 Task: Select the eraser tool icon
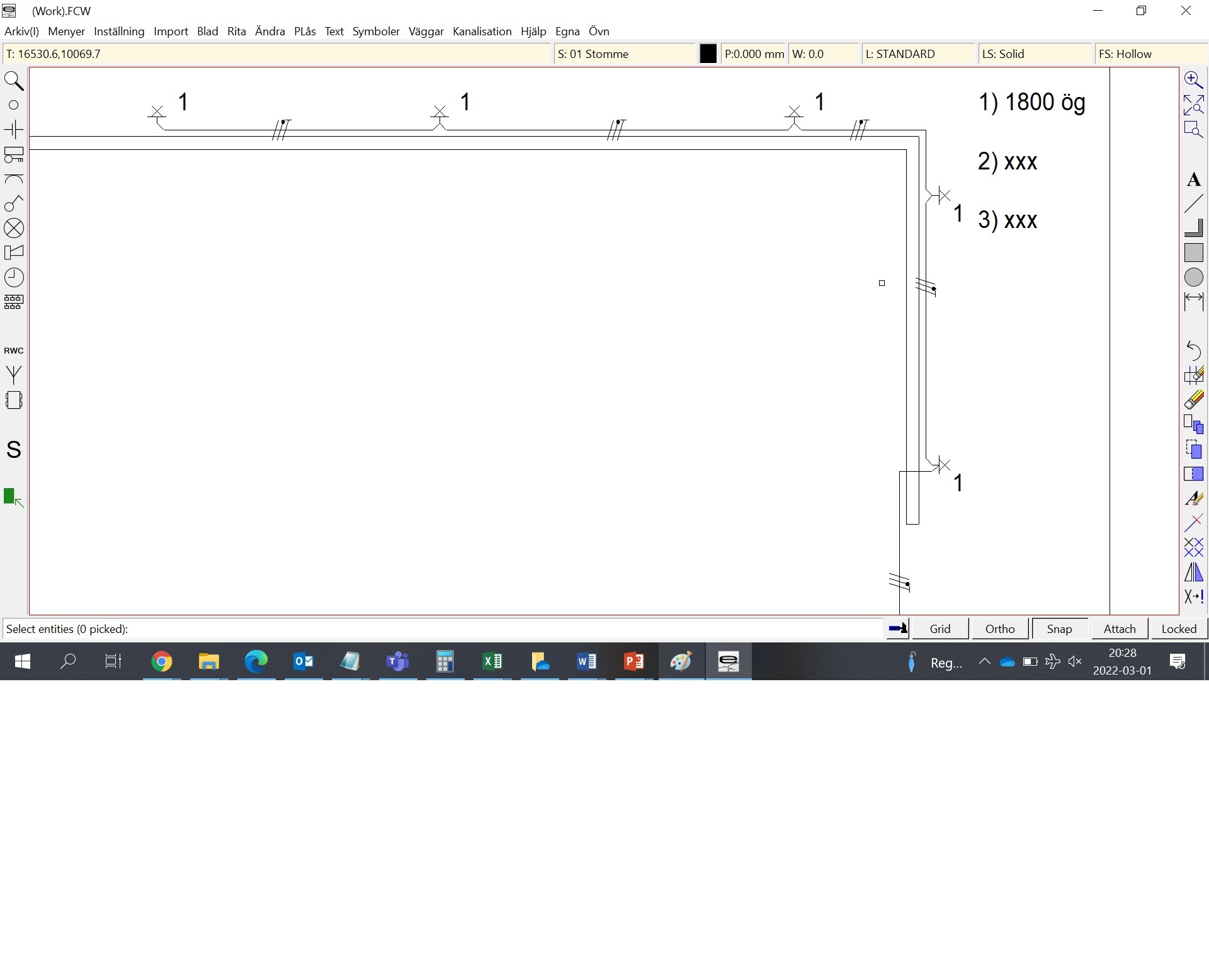point(1193,400)
